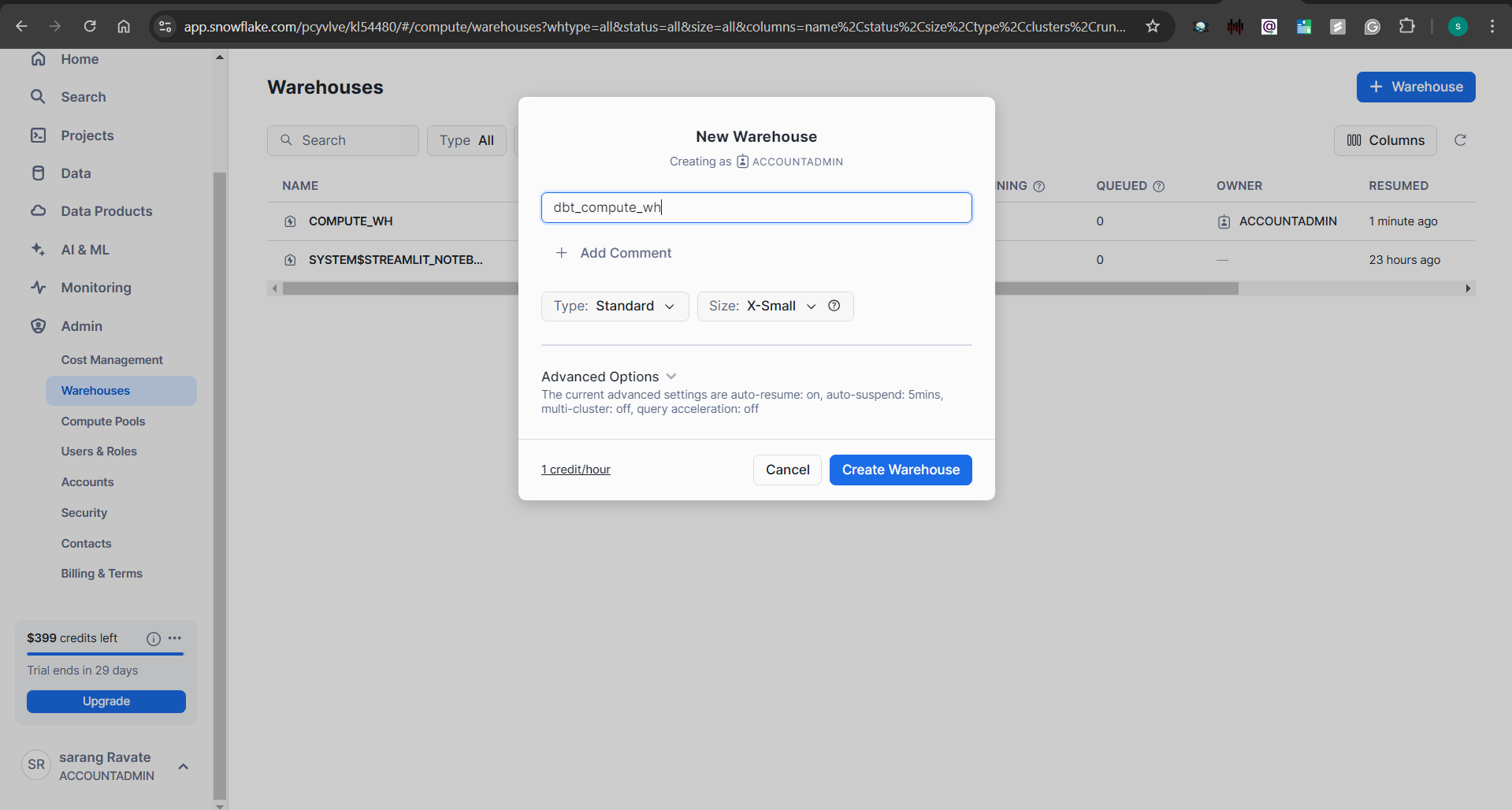Click the SYSTEM$STREAMLIT_NOTEB... warehouse row name
Screen dimensions: 1512x810
pos(396,260)
